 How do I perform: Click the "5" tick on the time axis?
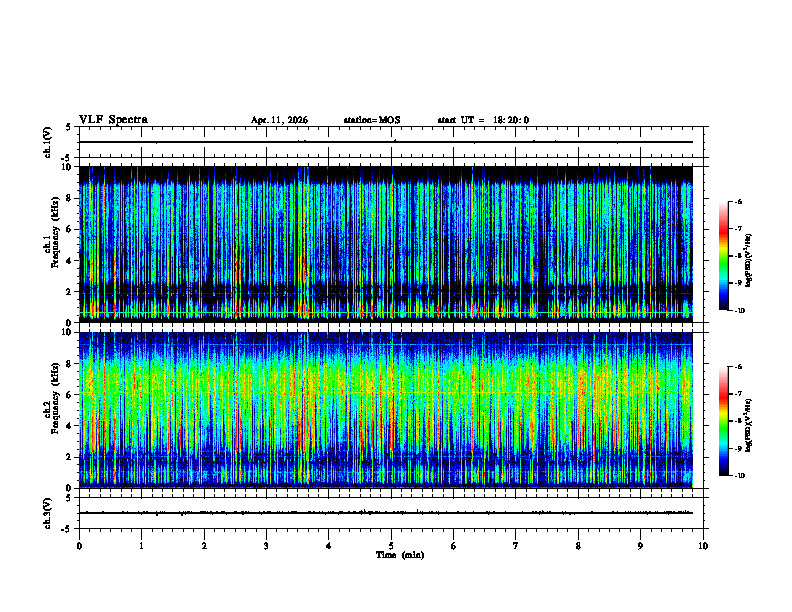tap(391, 546)
